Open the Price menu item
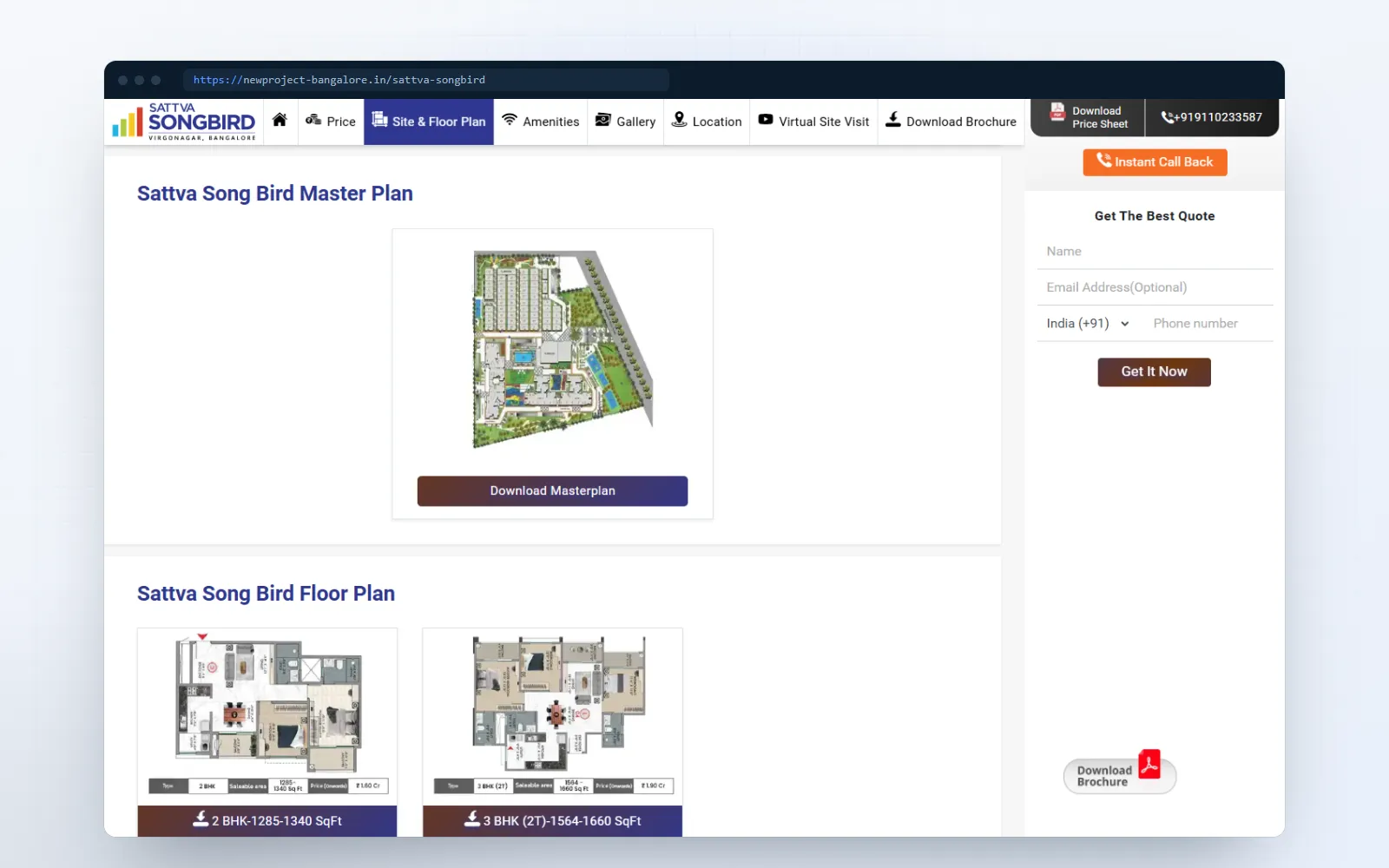The height and width of the screenshot is (868, 1389). pos(331,122)
